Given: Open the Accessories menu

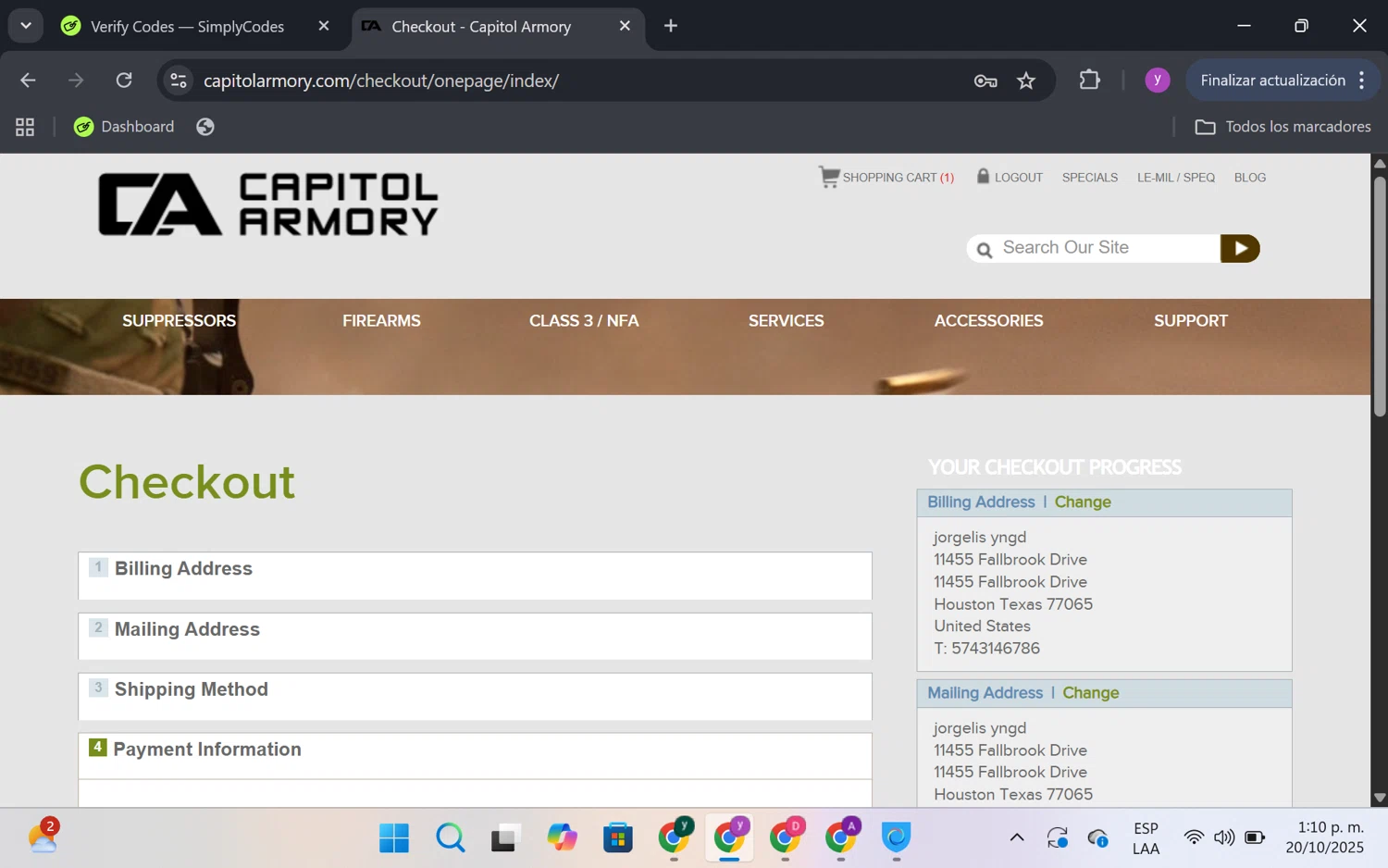Looking at the screenshot, I should point(988,321).
